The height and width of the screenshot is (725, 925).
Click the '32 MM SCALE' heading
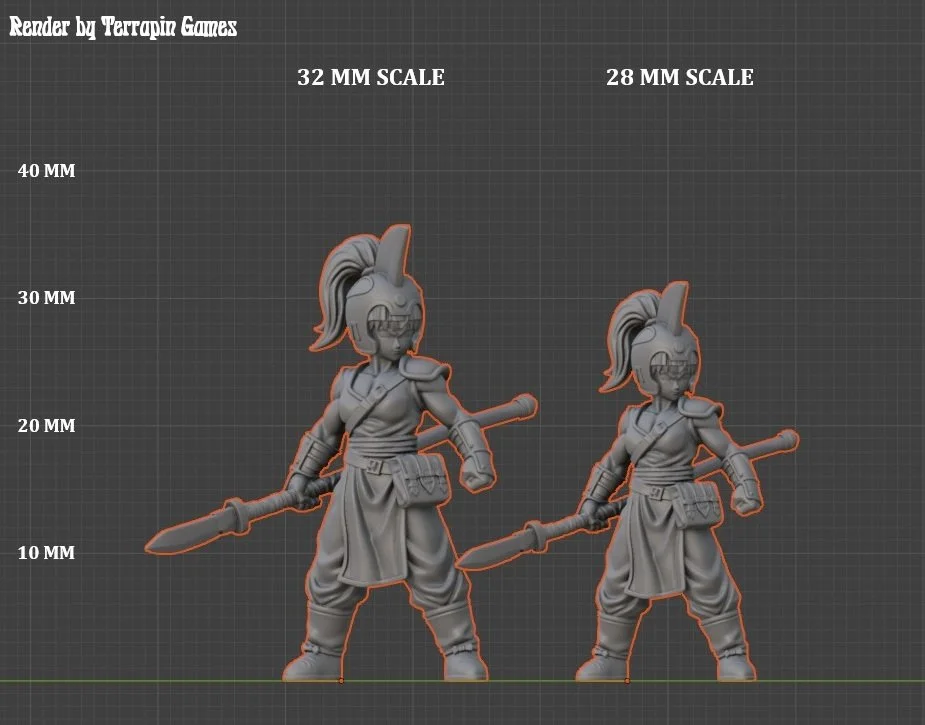[x=370, y=77]
